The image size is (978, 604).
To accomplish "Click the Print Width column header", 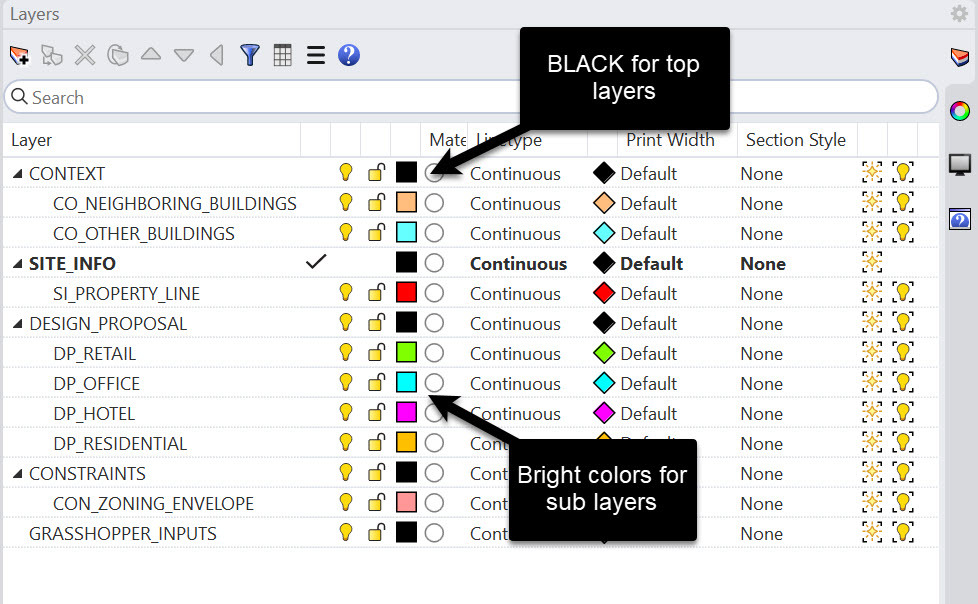I will coord(671,140).
